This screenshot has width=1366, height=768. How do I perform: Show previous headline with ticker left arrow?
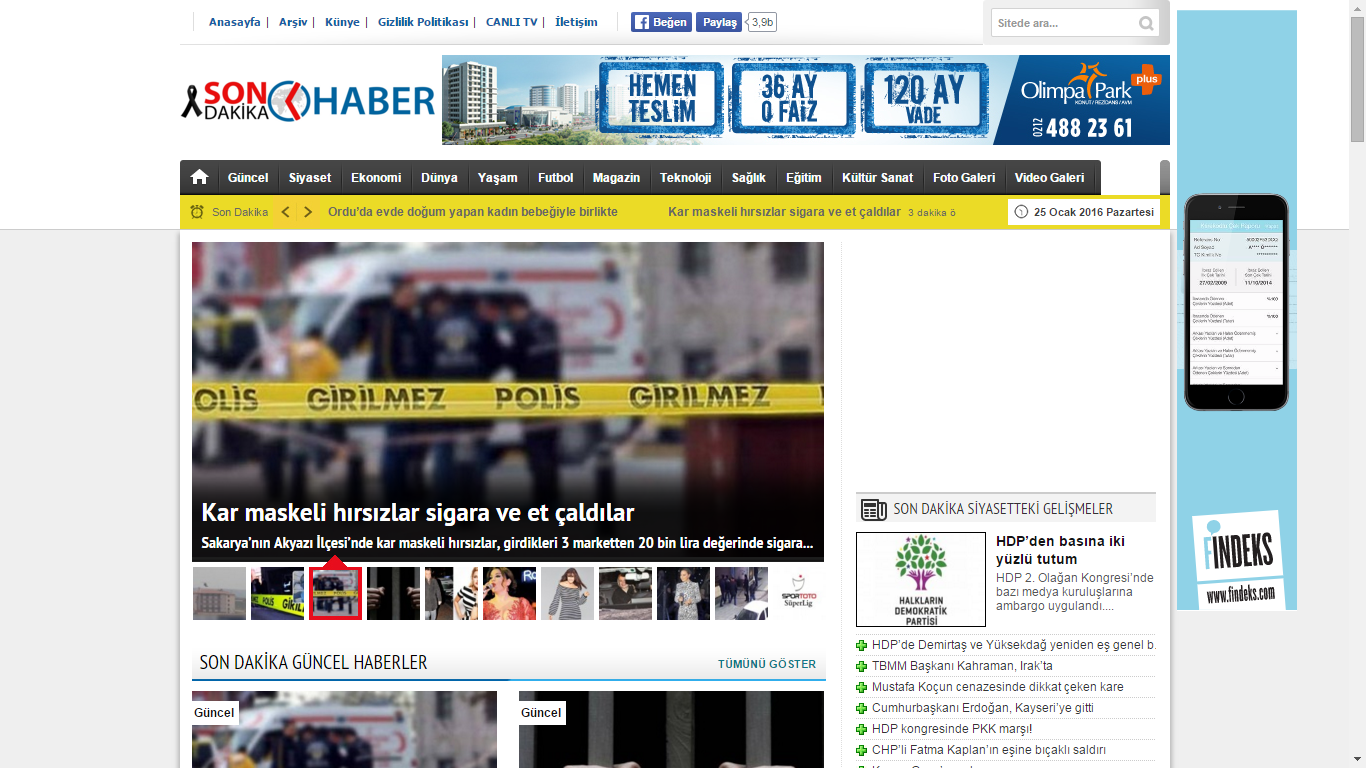coord(285,212)
